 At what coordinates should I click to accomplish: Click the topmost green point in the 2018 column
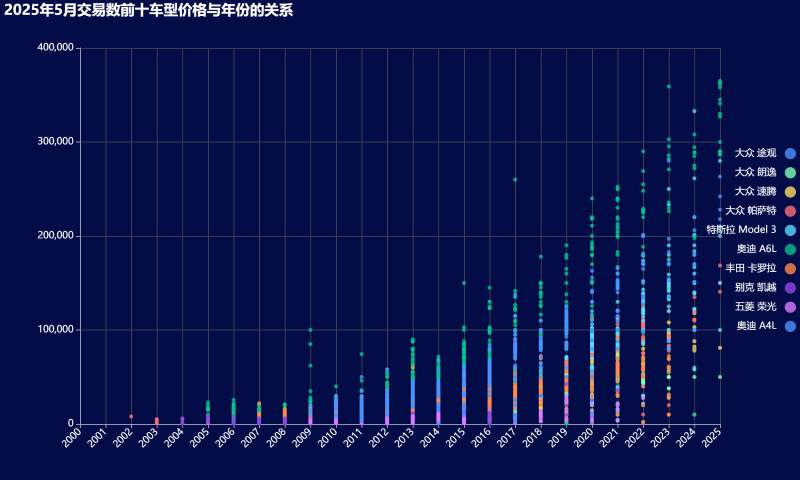pyautogui.click(x=540, y=257)
